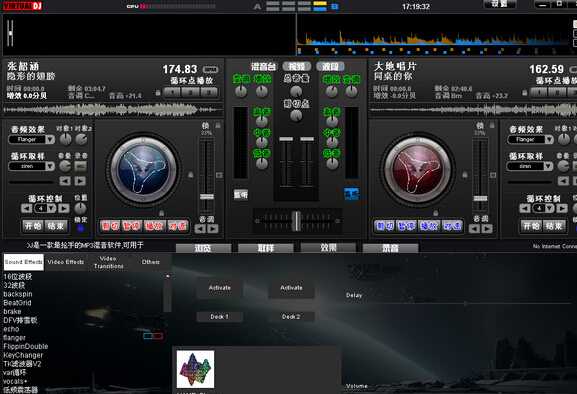Click left deck effect parameter 1 knob
Viewport: 577px width, 394px height.
click(x=66, y=139)
